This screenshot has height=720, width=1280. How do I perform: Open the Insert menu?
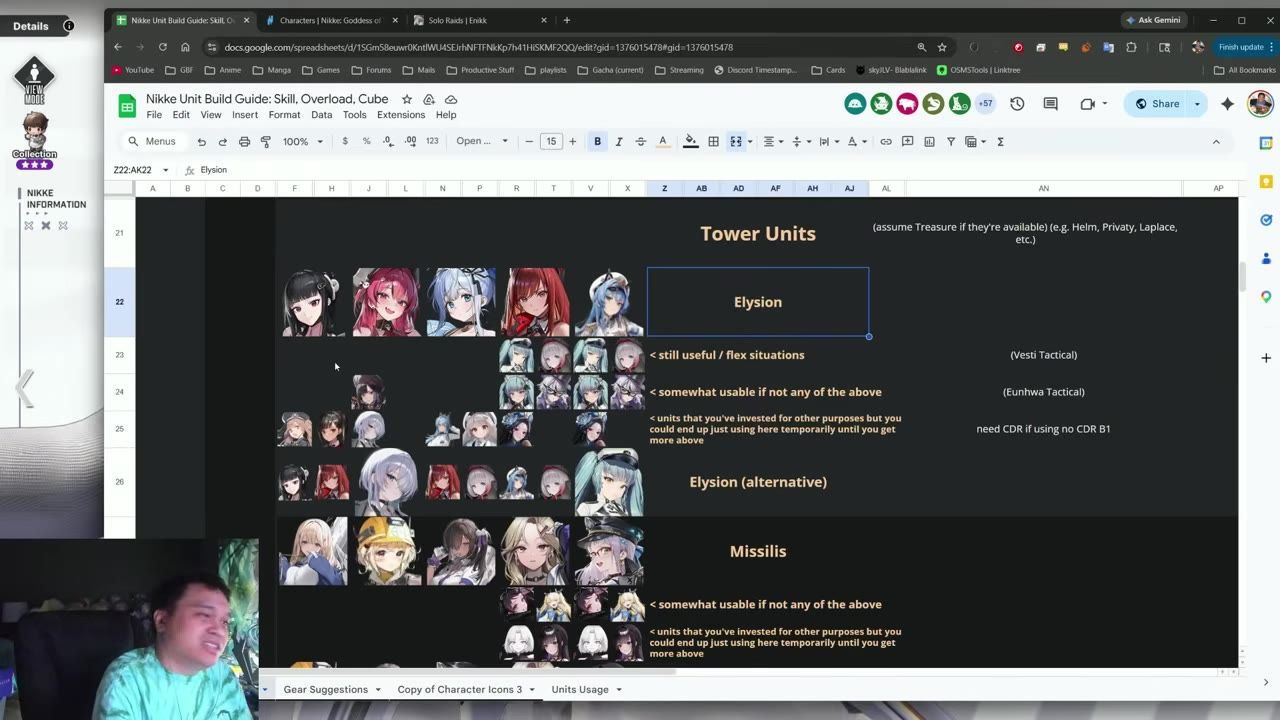[245, 115]
